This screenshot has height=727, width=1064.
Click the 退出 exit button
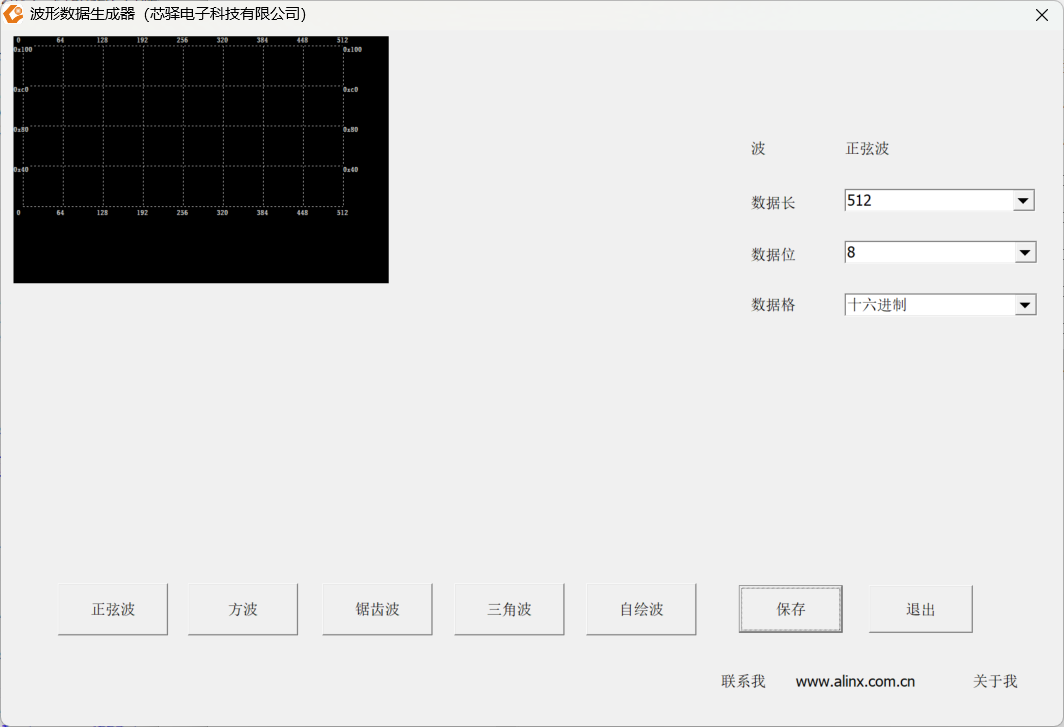[x=921, y=609]
